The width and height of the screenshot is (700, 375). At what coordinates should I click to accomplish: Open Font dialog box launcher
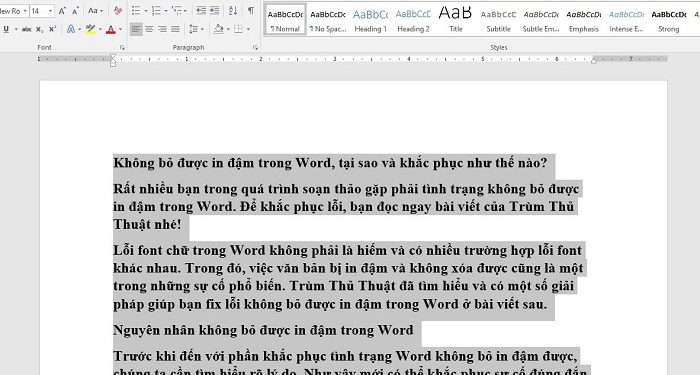122,47
